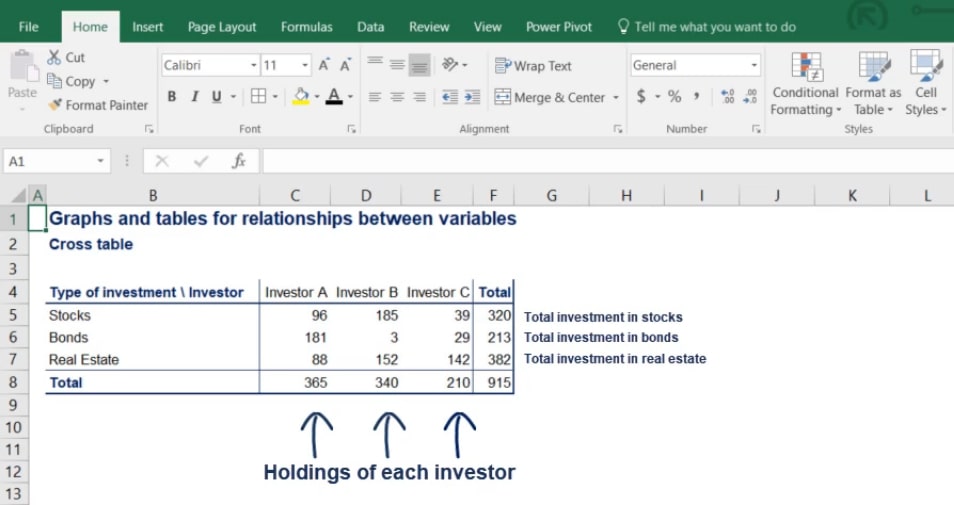Click the Increase Font Size icon
Viewport: 954px width, 505px height.
click(x=324, y=65)
